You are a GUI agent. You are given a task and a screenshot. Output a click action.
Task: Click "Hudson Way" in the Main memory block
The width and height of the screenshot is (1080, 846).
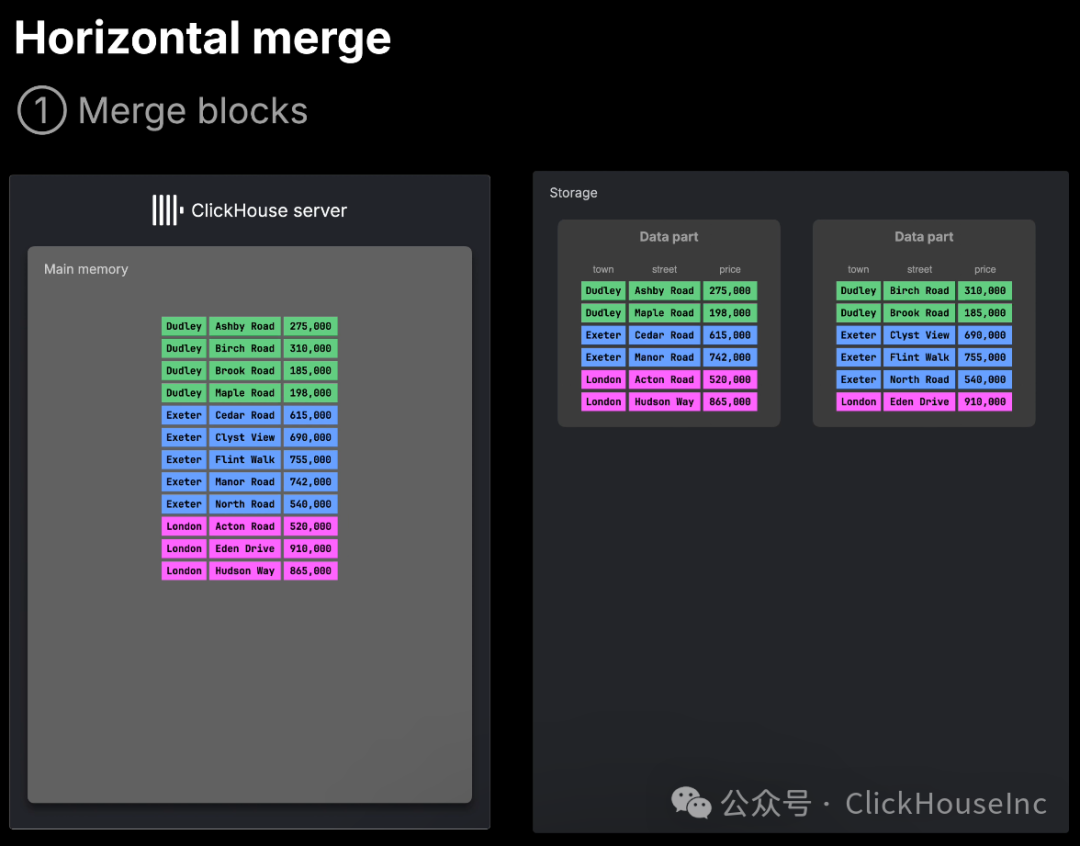pyautogui.click(x=245, y=570)
